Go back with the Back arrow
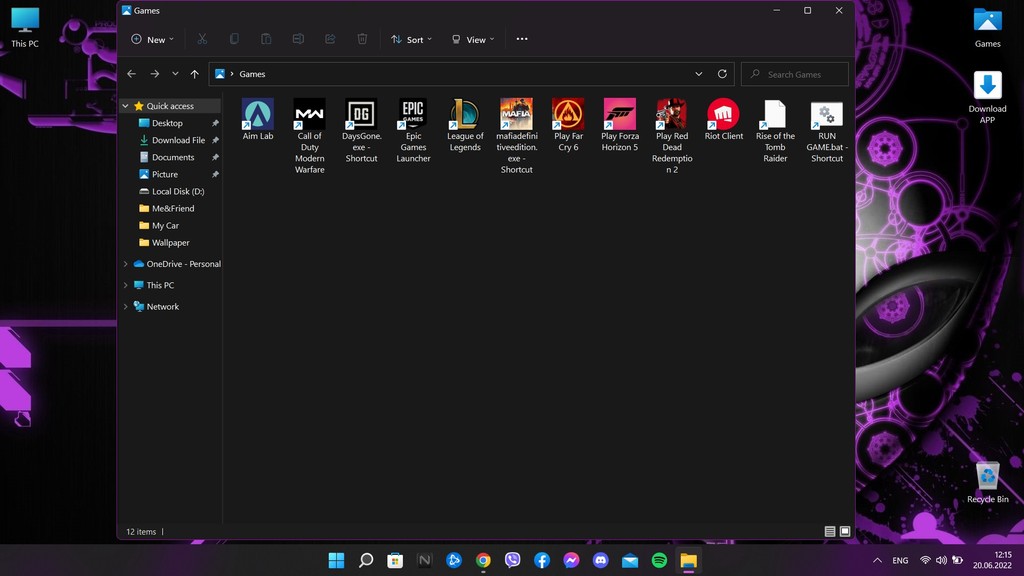Viewport: 1024px width, 576px height. tap(131, 74)
